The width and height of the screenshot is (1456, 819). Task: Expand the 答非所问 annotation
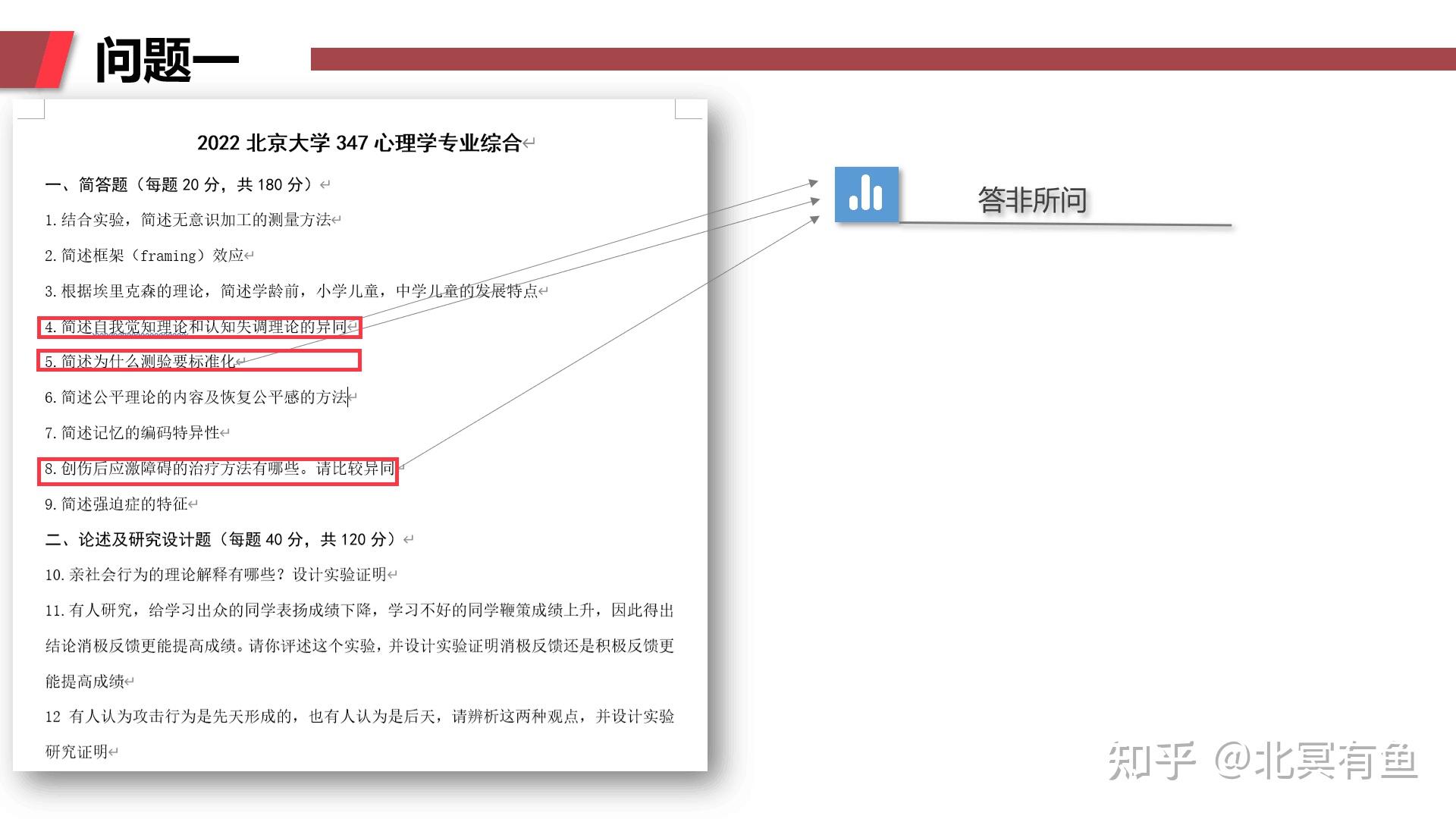click(x=1031, y=201)
